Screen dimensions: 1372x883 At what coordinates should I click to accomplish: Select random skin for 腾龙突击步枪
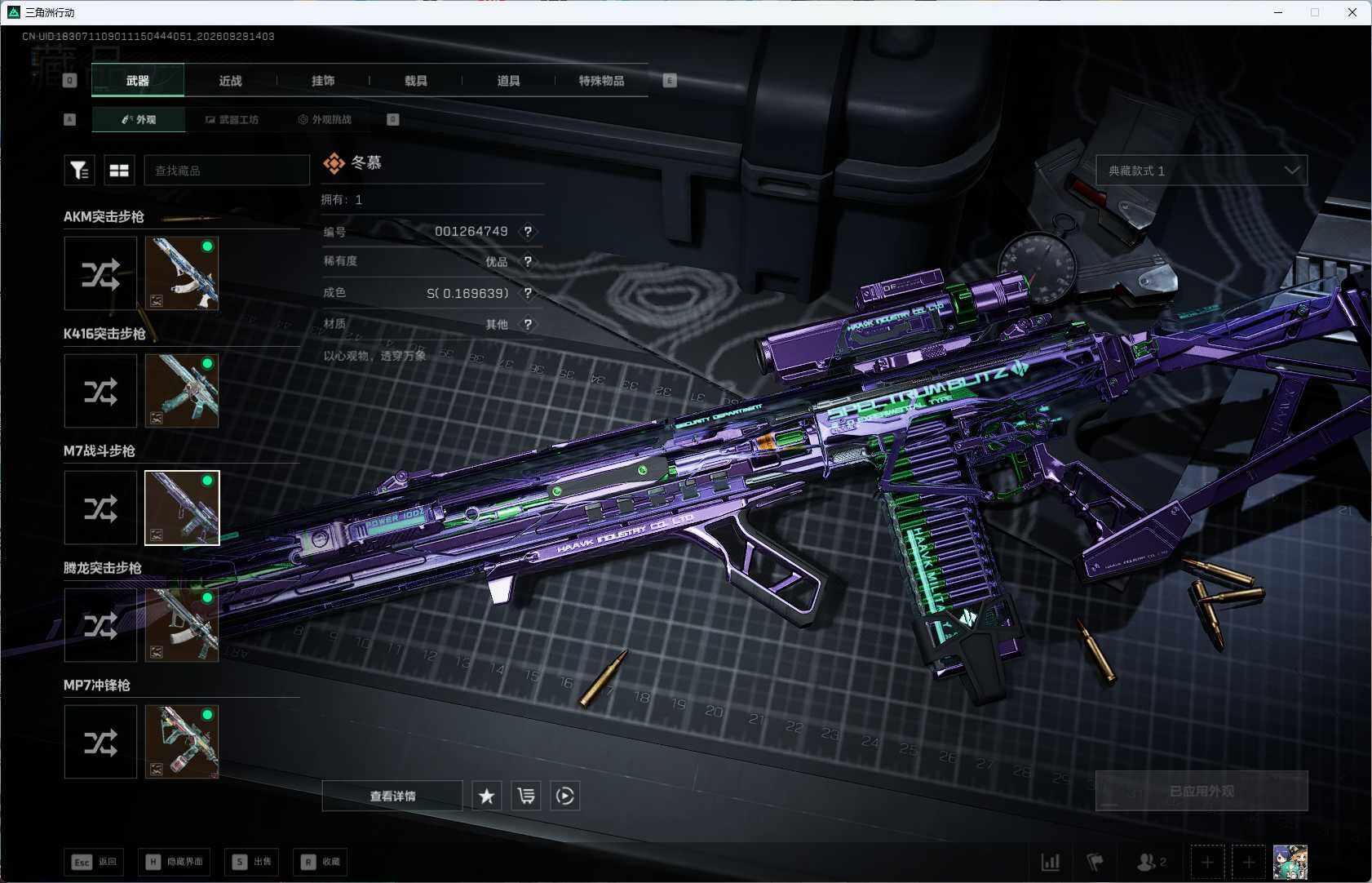[100, 625]
